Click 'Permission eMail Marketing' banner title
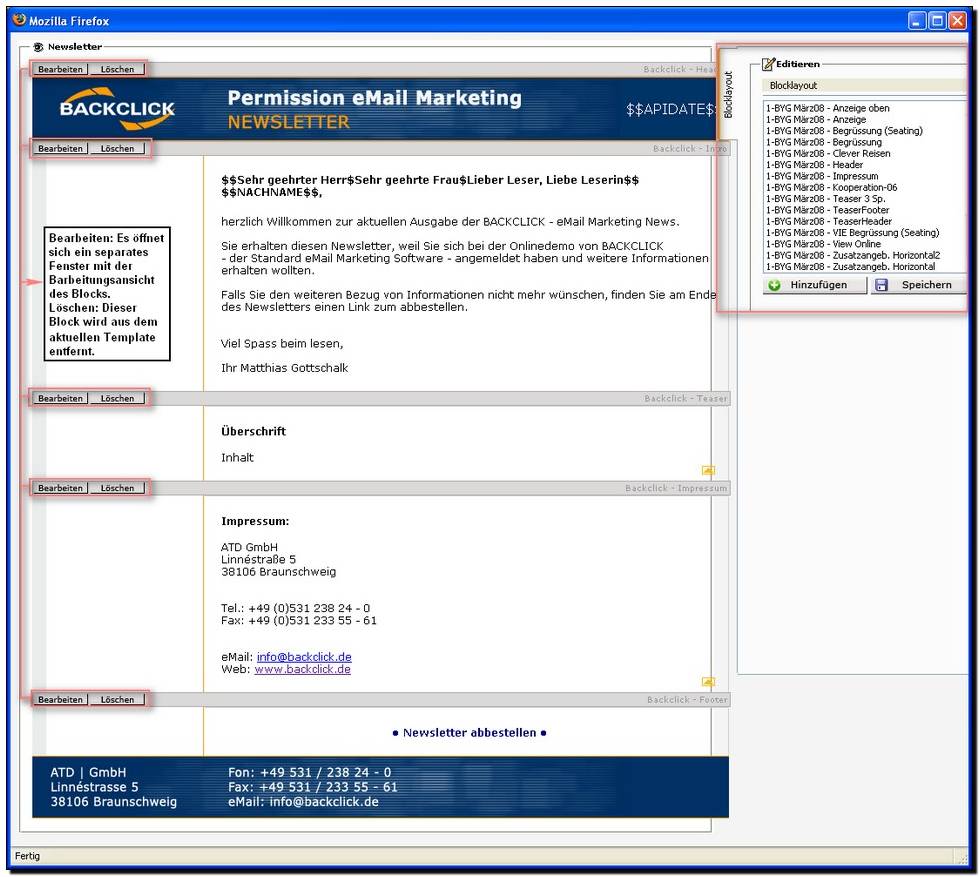This screenshot has height=877, width=980. [x=374, y=98]
